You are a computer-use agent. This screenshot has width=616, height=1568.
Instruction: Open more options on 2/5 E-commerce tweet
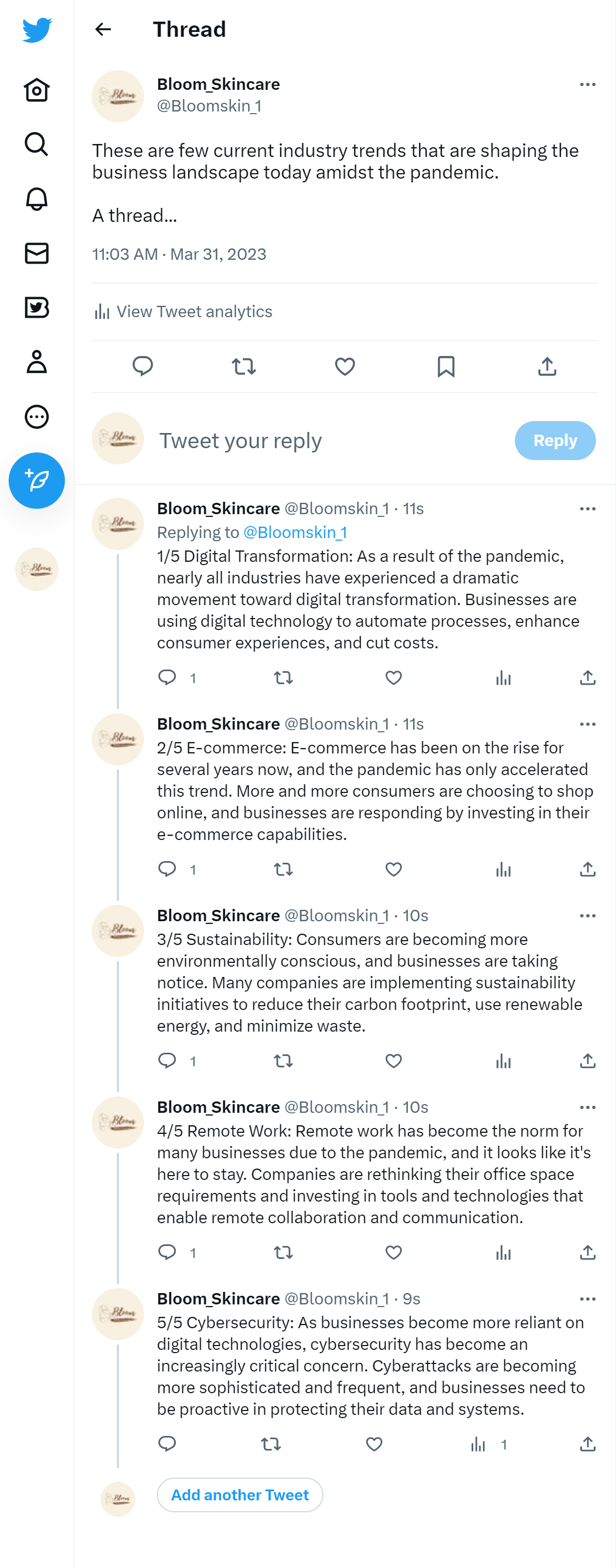(587, 724)
